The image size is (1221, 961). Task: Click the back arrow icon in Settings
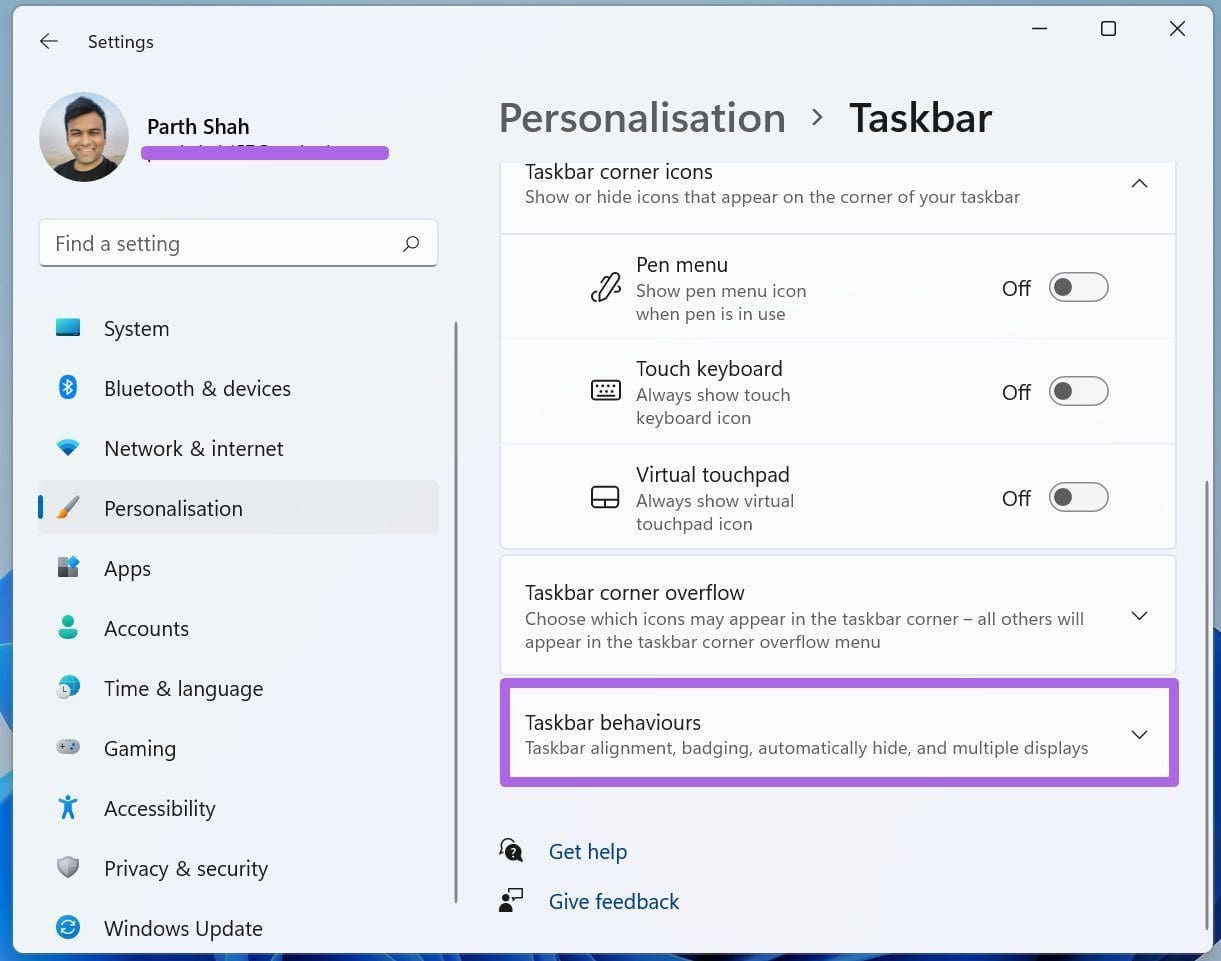(48, 41)
